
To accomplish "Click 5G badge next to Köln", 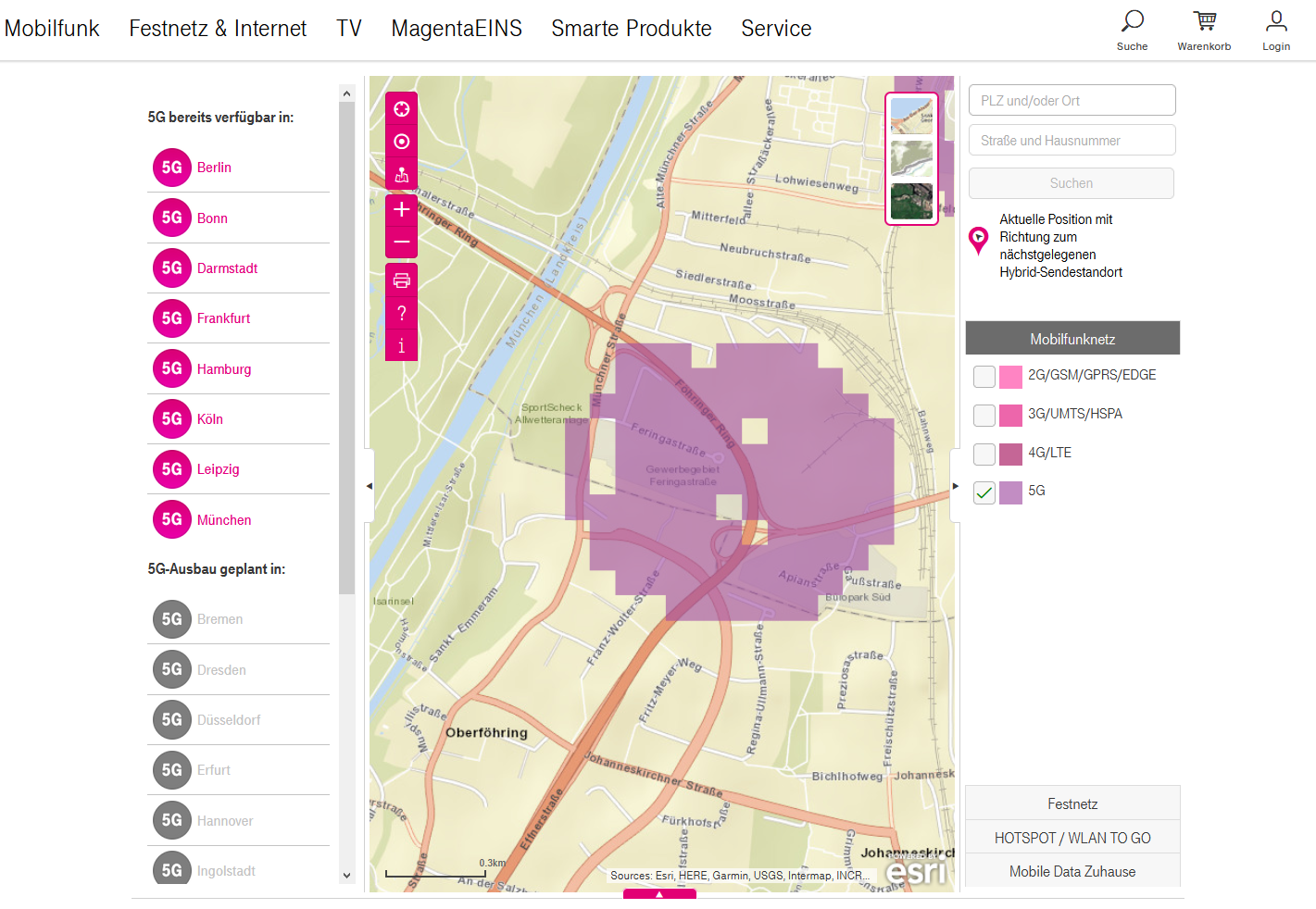I will coord(172,418).
